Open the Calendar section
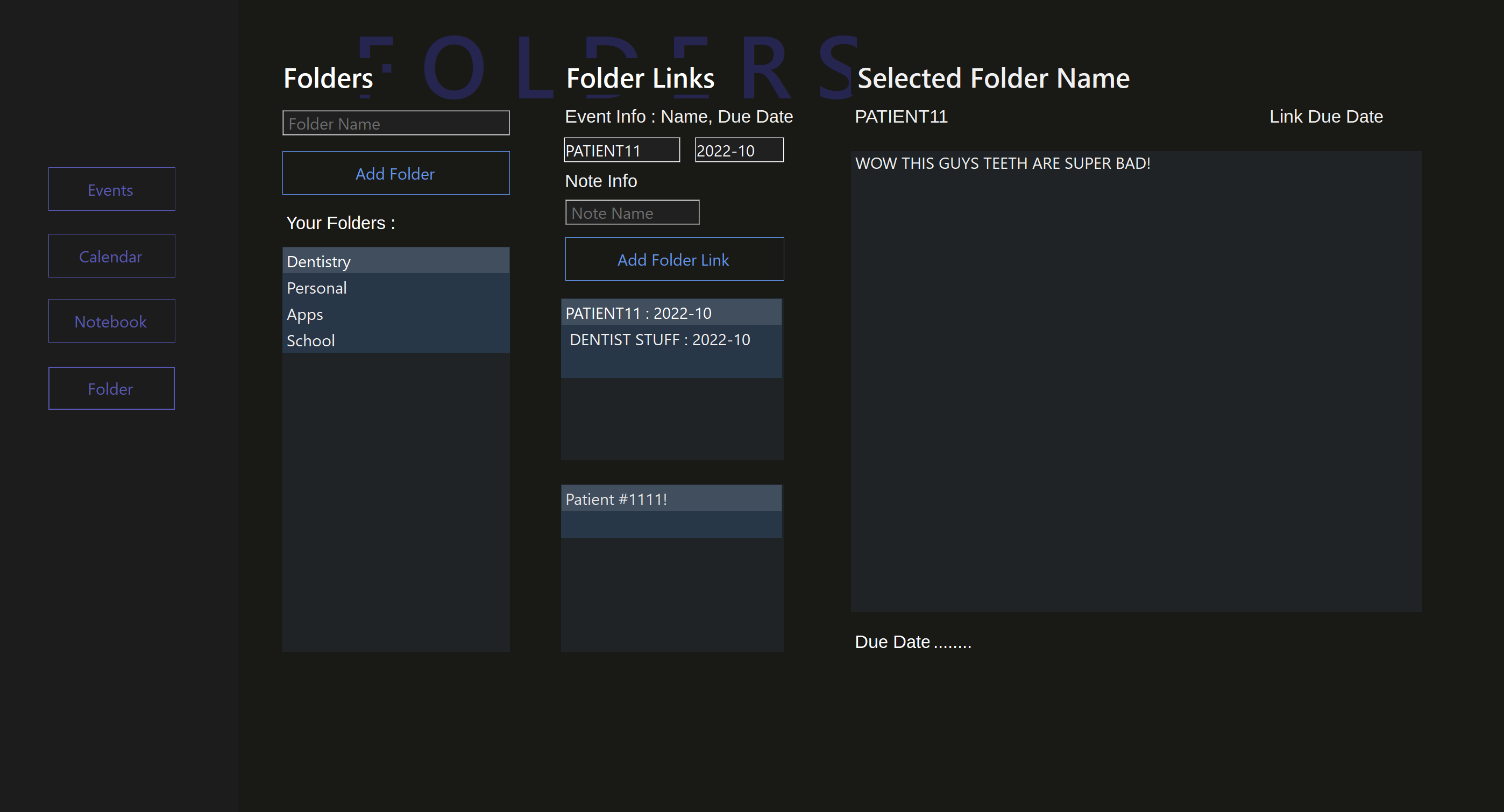Image resolution: width=1504 pixels, height=812 pixels. pos(111,255)
